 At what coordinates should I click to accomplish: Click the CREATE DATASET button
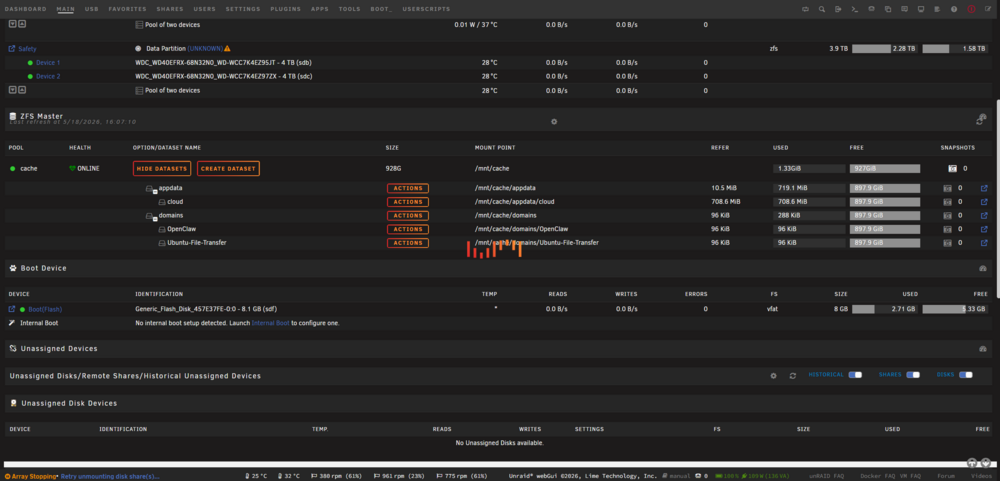point(228,168)
